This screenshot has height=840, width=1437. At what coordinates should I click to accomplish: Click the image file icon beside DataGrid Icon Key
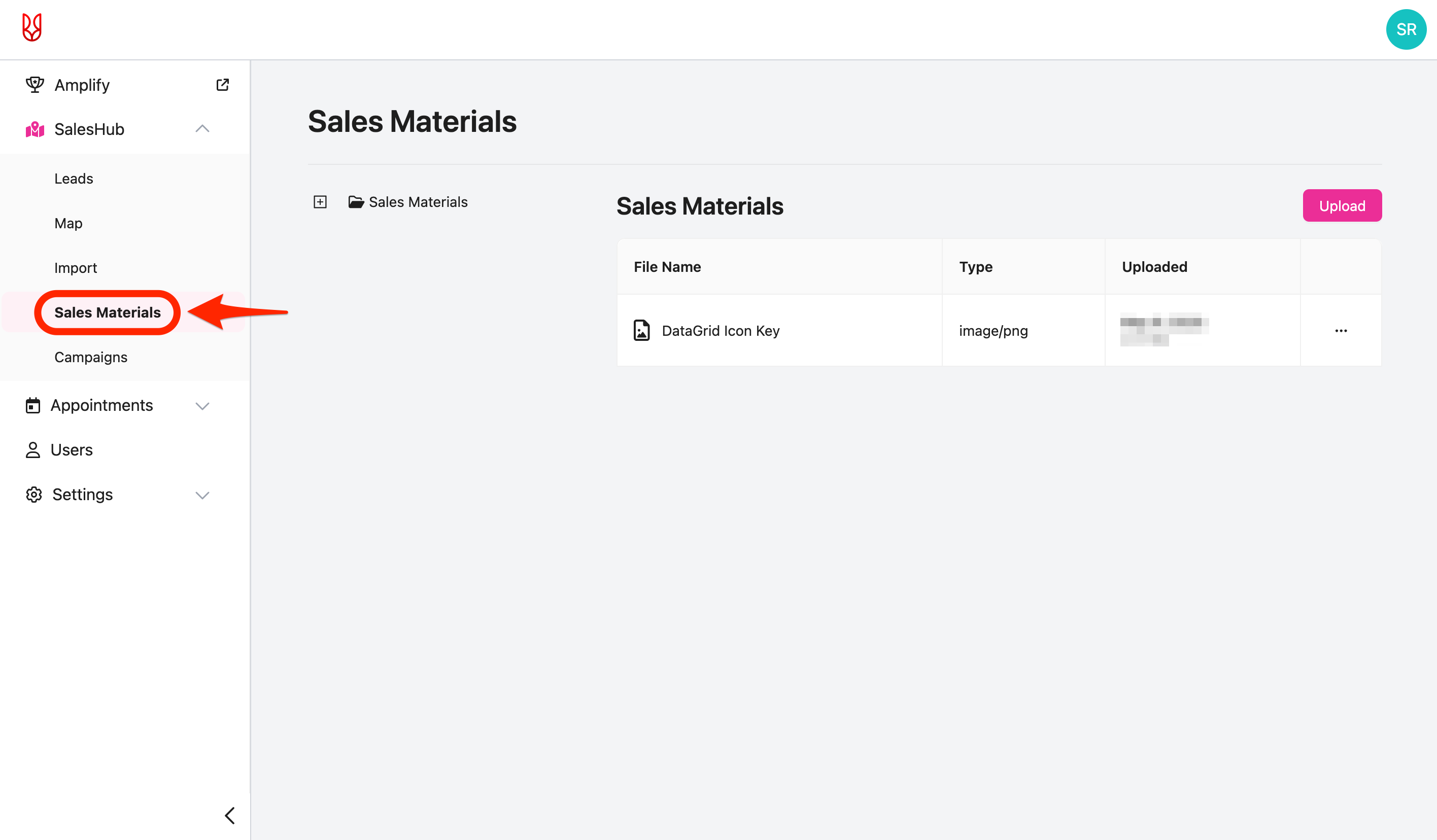[x=642, y=330]
